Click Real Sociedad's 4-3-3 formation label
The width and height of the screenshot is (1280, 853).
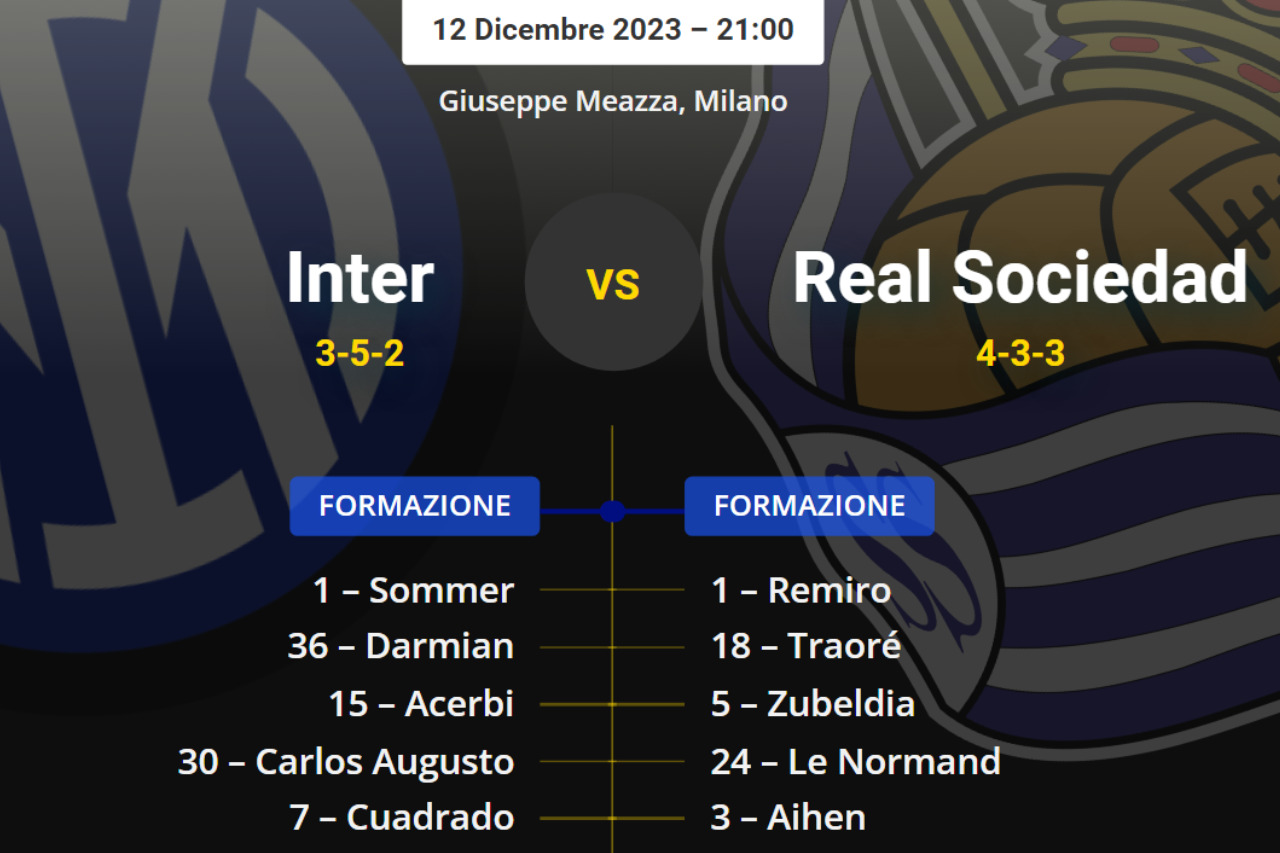pos(1020,352)
